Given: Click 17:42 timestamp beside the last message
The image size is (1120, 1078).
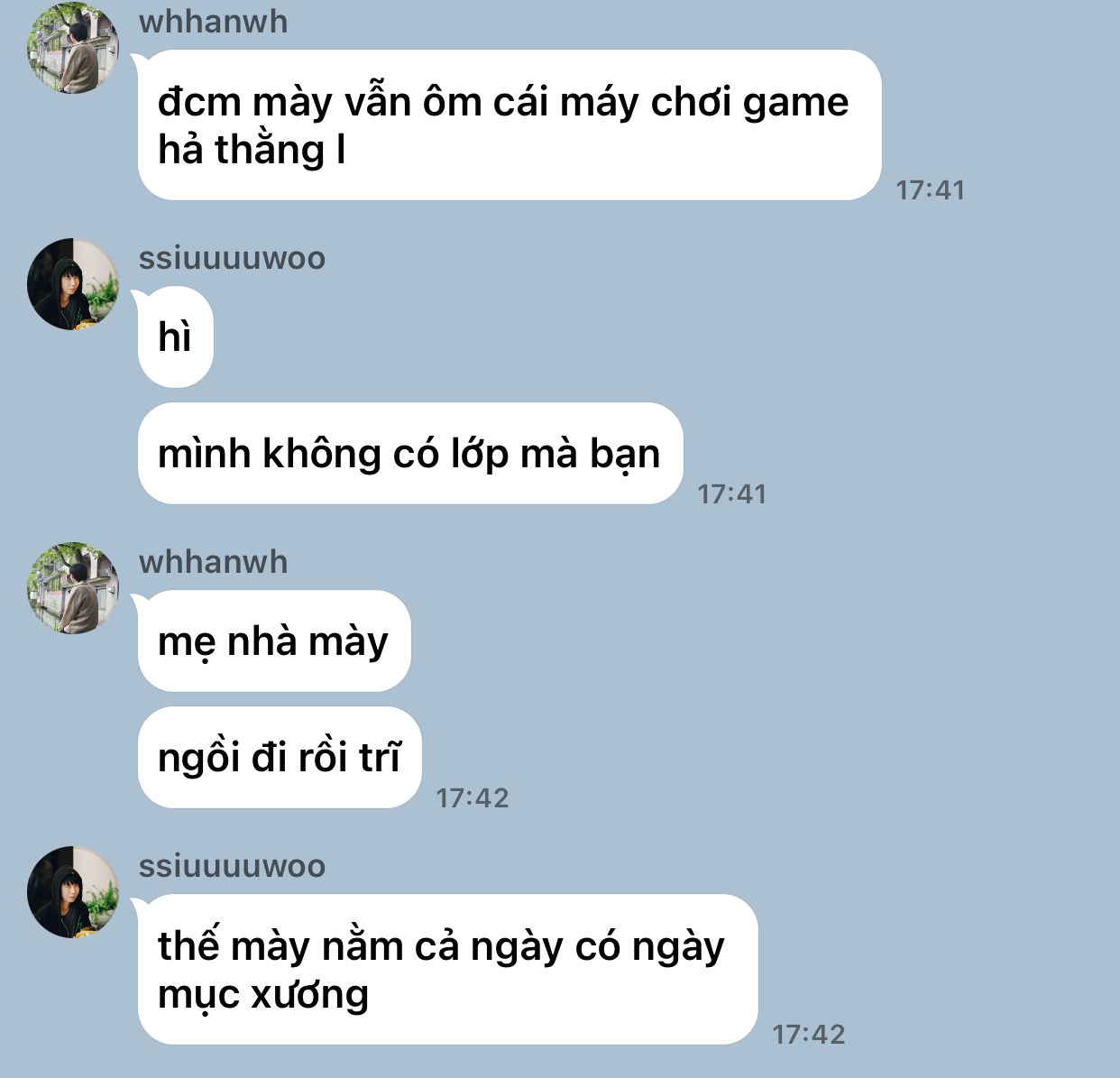Looking at the screenshot, I should pos(809,1035).
